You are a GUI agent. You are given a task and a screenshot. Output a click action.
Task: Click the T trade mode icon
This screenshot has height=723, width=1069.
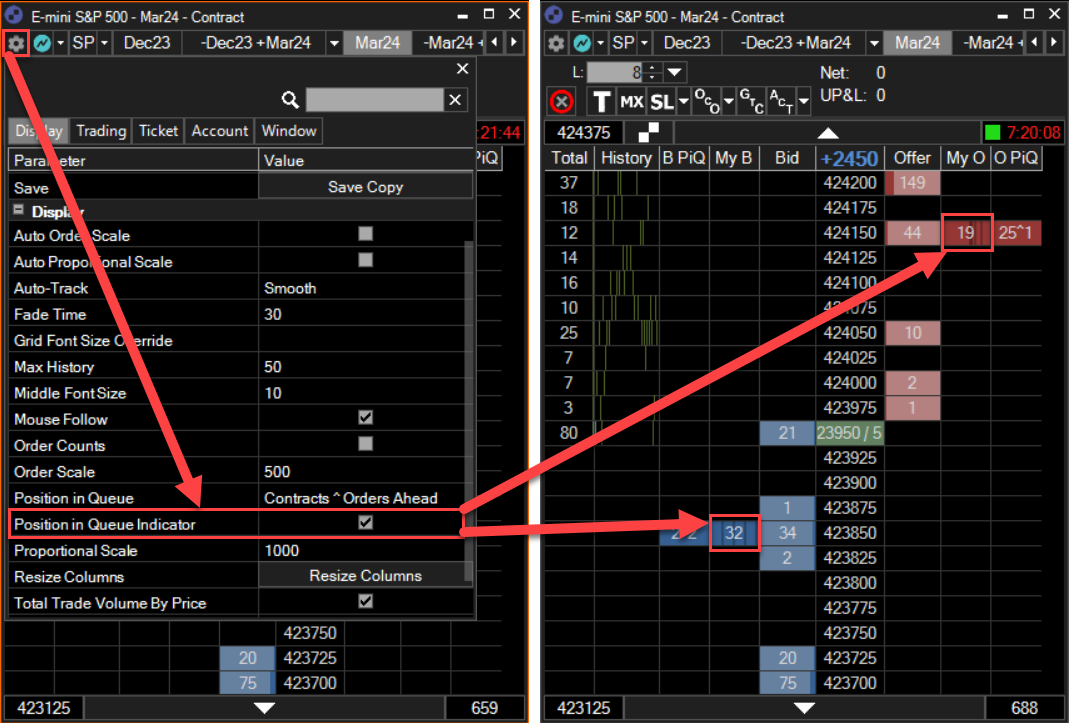pyautogui.click(x=601, y=101)
